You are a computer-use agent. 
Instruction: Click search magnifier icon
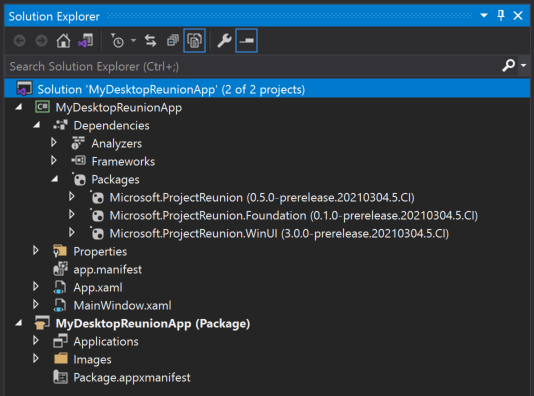tap(508, 65)
